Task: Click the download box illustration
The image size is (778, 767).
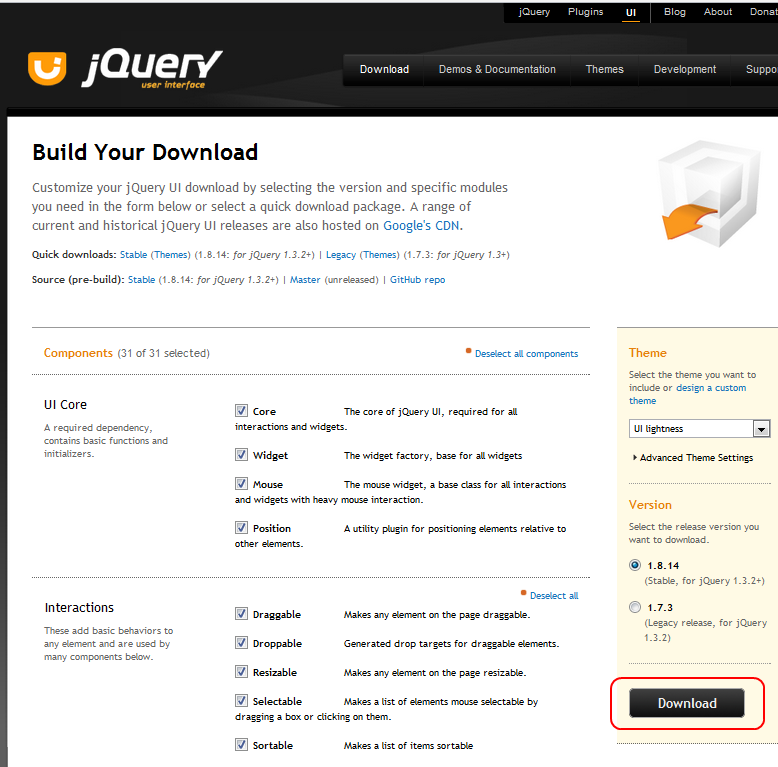Action: 708,194
